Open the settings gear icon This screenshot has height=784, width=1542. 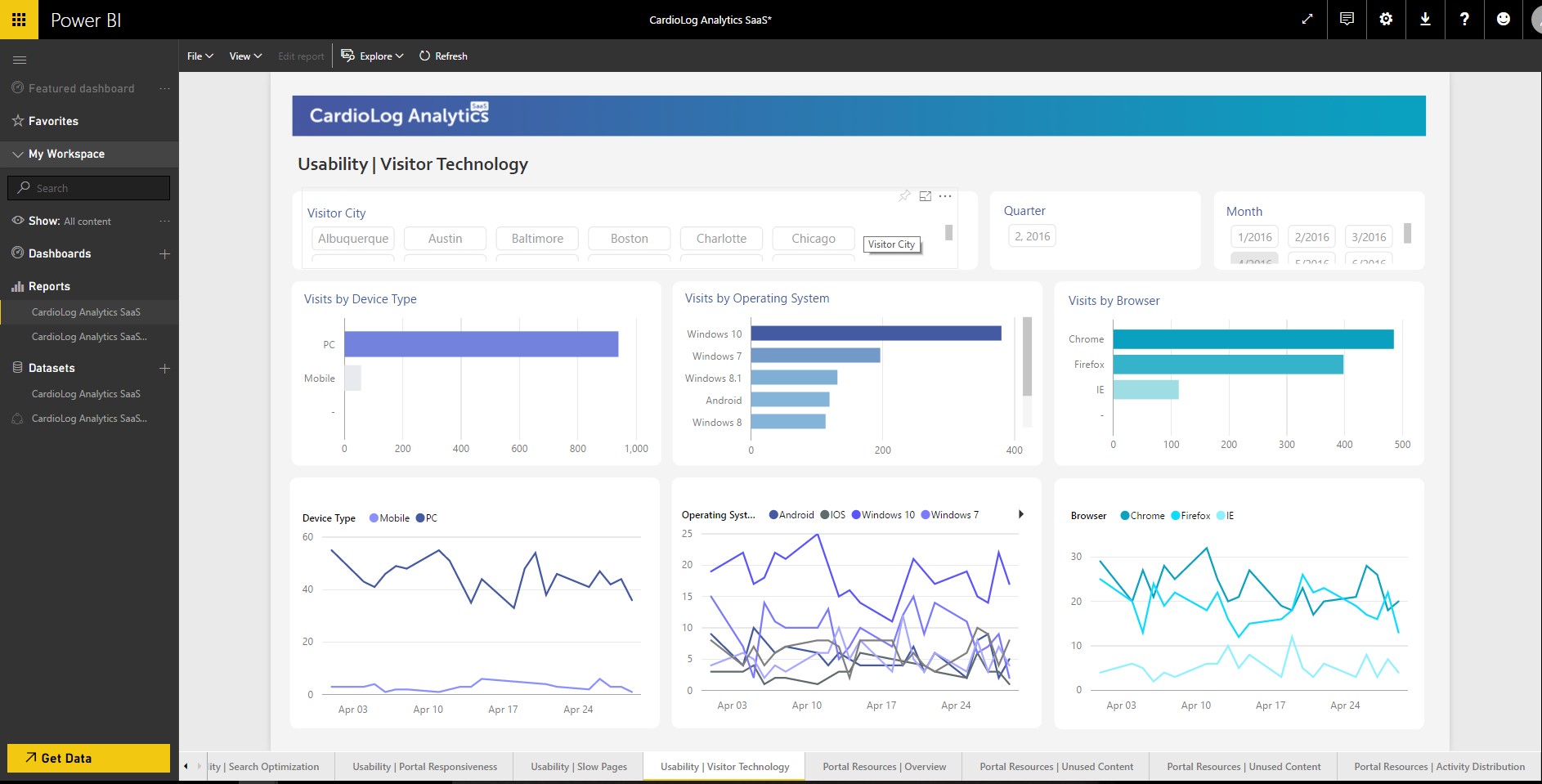(1386, 20)
